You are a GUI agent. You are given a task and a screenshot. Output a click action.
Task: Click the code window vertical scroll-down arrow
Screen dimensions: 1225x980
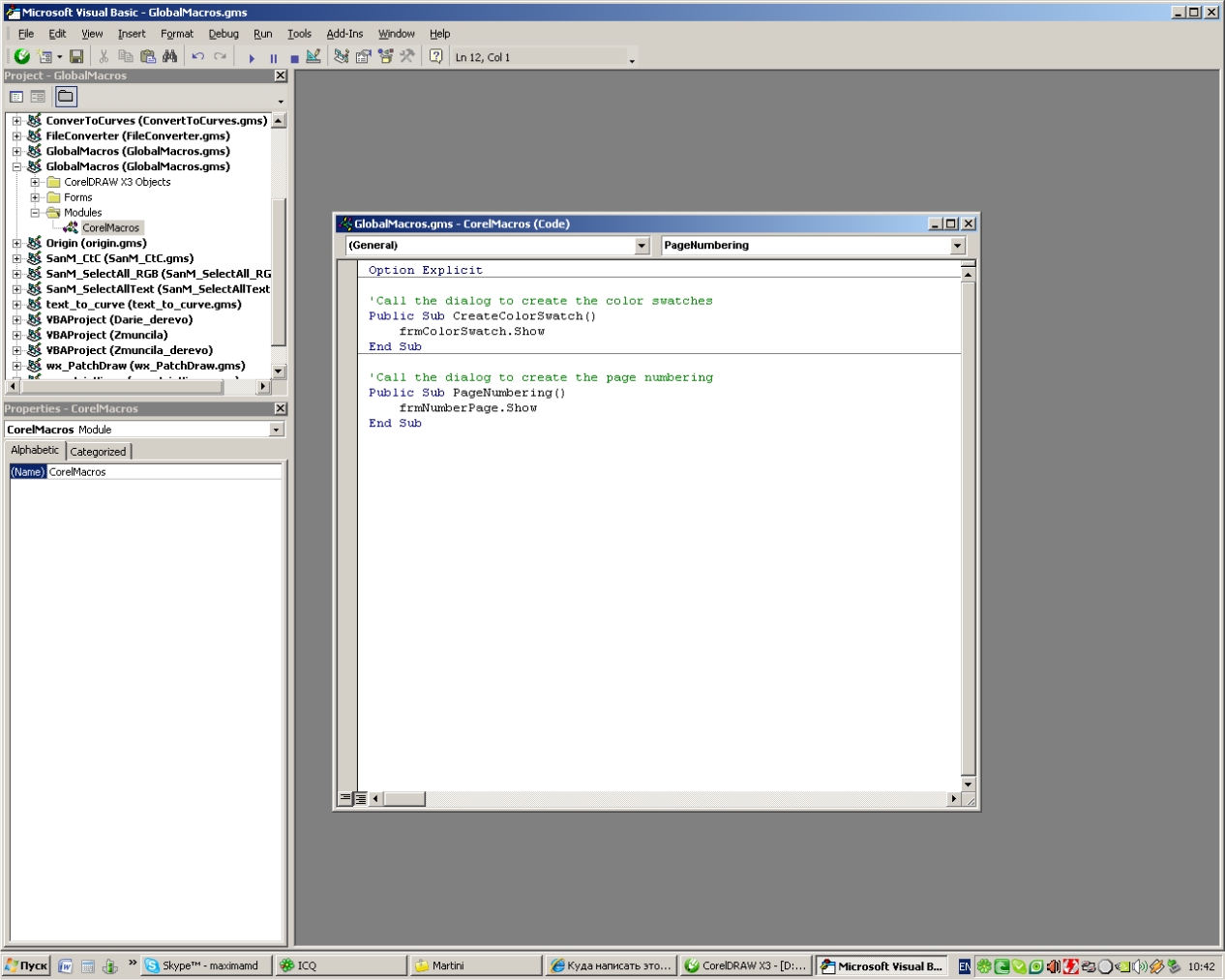point(968,784)
